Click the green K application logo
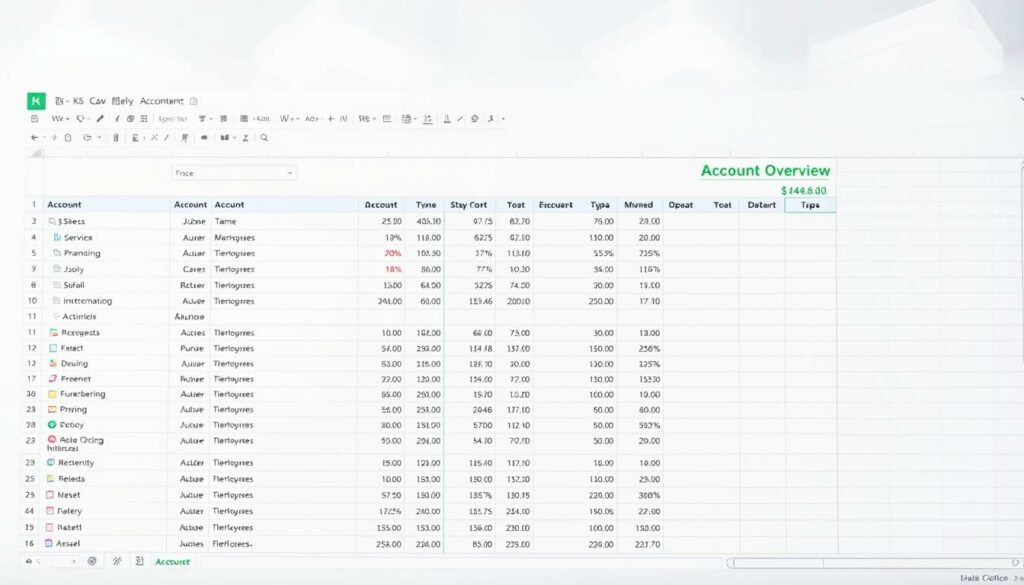Image resolution: width=1024 pixels, height=585 pixels. [x=36, y=101]
